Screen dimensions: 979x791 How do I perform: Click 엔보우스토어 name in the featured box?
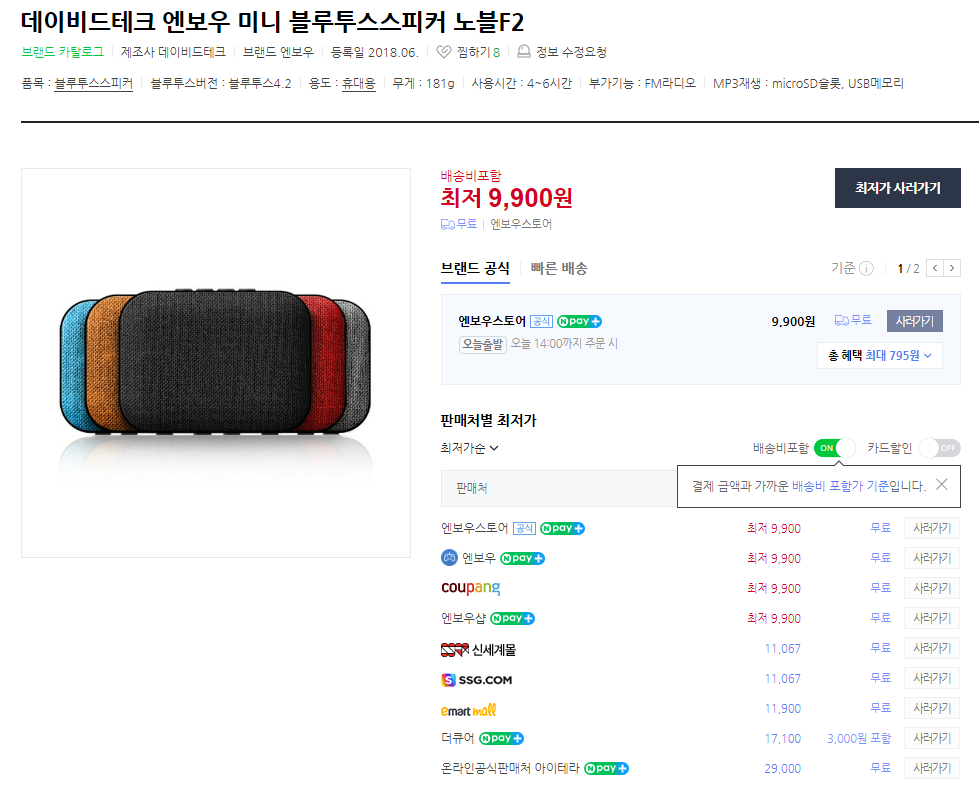[492, 321]
